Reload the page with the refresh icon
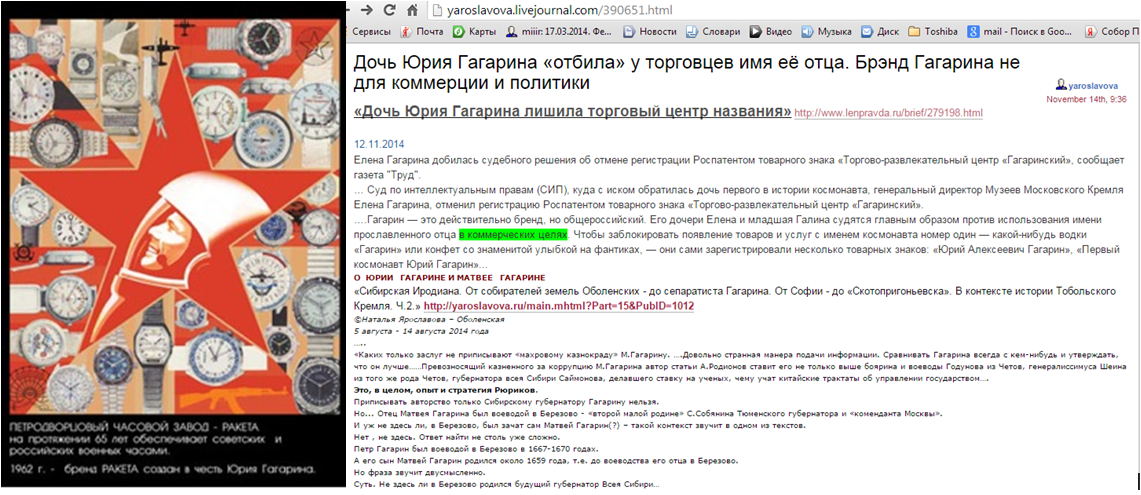The width and height of the screenshot is (1141, 495). tap(389, 10)
